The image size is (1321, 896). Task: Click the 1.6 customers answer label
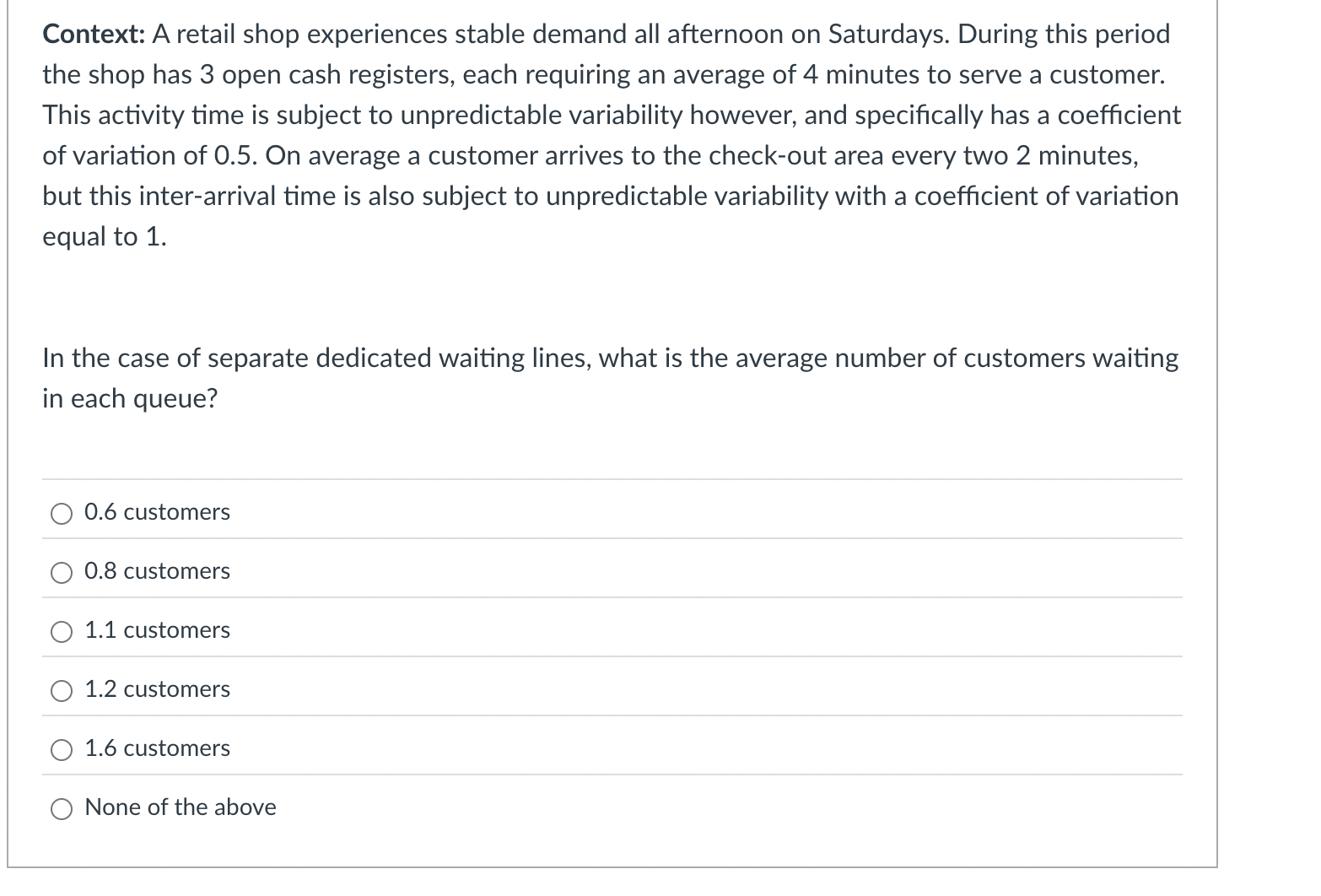click(157, 749)
